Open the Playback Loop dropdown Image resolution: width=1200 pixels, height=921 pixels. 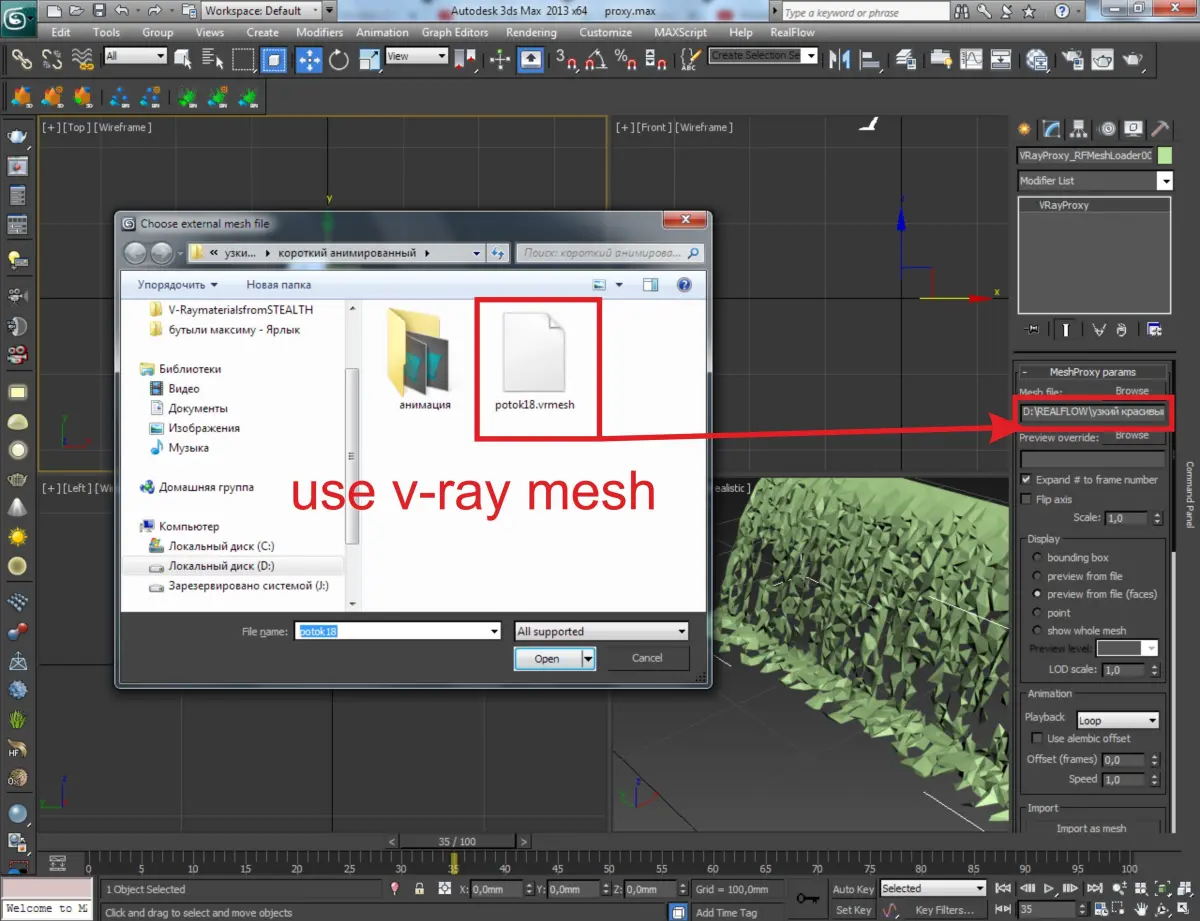pyautogui.click(x=1118, y=720)
